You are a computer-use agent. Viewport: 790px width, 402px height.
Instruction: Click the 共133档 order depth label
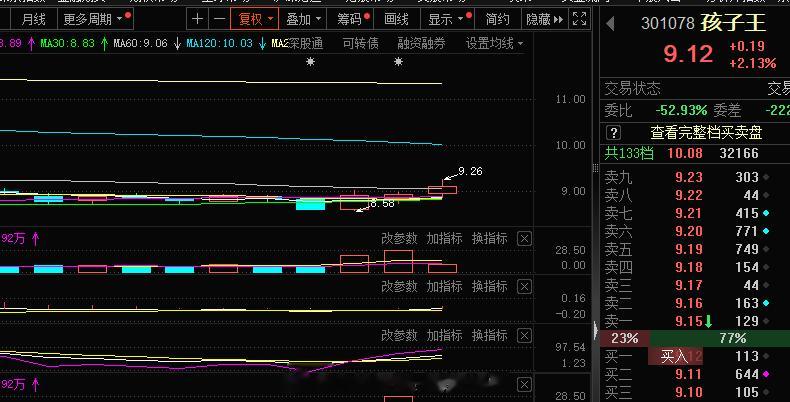[x=629, y=153]
